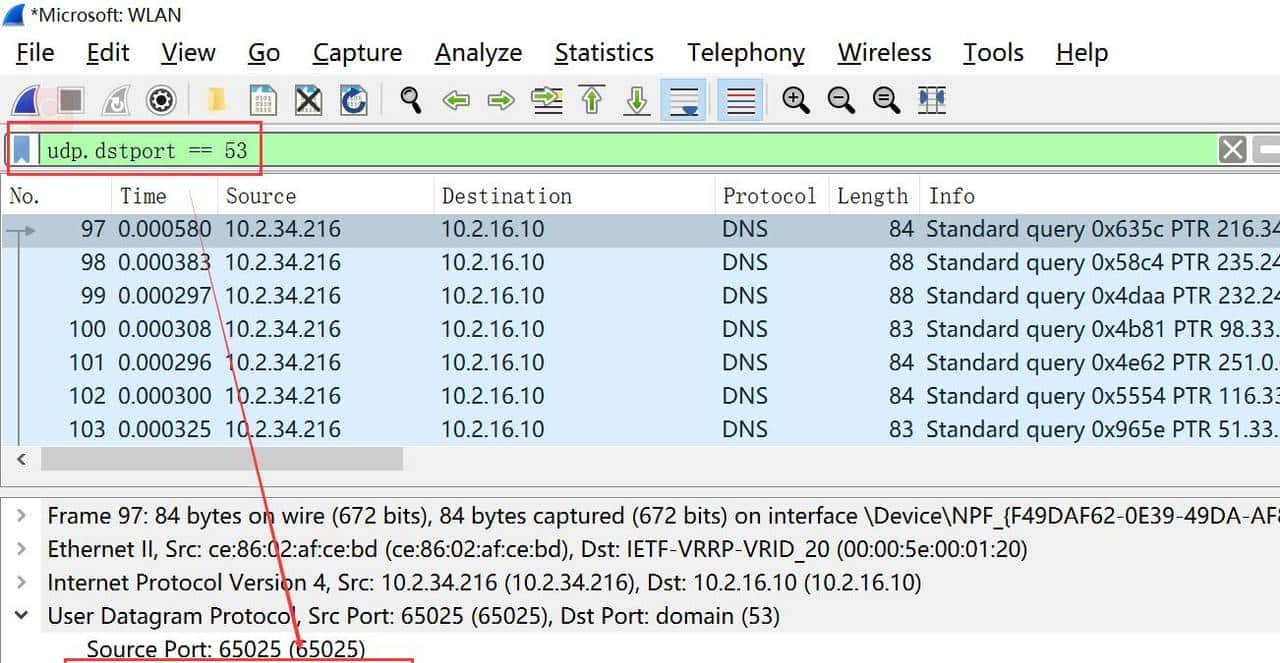The width and height of the screenshot is (1280, 663).
Task: Open the find packet tool
Action: pyautogui.click(x=410, y=100)
